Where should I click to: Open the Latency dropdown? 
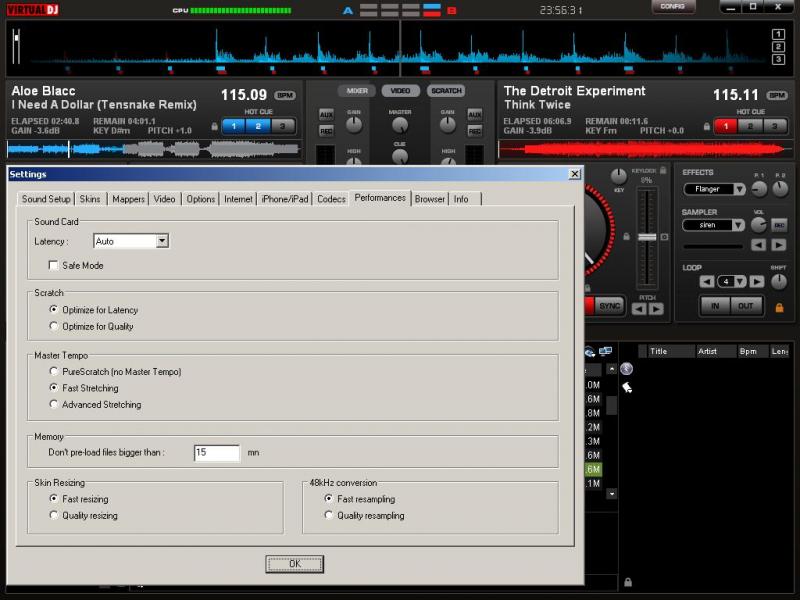tap(162, 241)
